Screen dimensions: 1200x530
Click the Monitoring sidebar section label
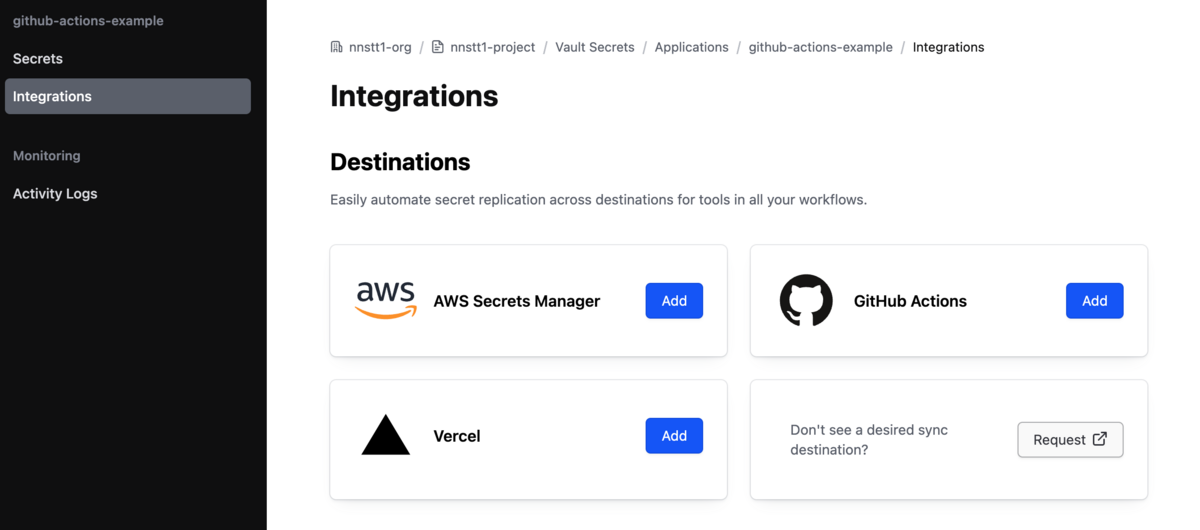tap(47, 156)
